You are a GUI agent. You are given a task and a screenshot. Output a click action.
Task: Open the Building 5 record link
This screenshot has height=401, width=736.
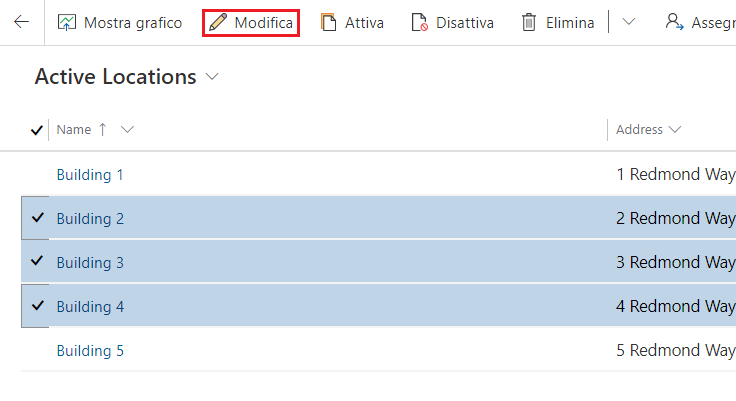click(90, 350)
